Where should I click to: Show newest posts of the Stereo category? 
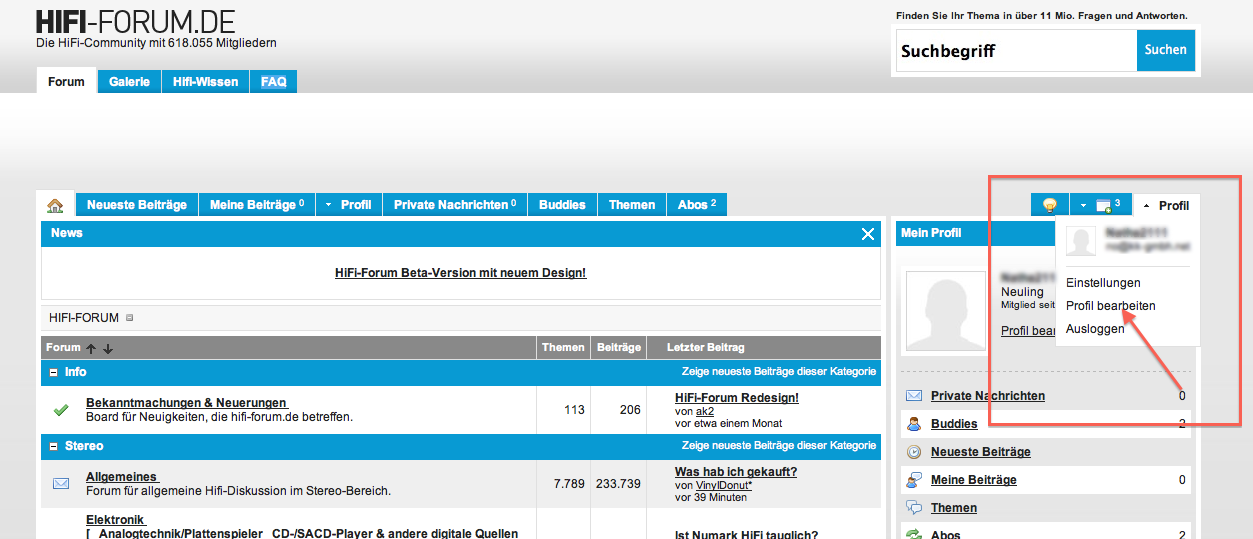[x=779, y=446]
